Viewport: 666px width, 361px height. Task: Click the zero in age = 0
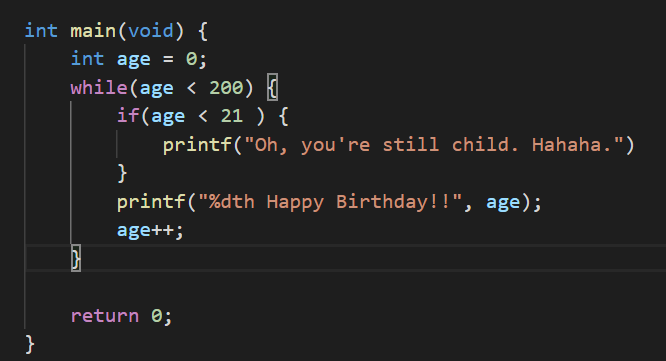191,59
